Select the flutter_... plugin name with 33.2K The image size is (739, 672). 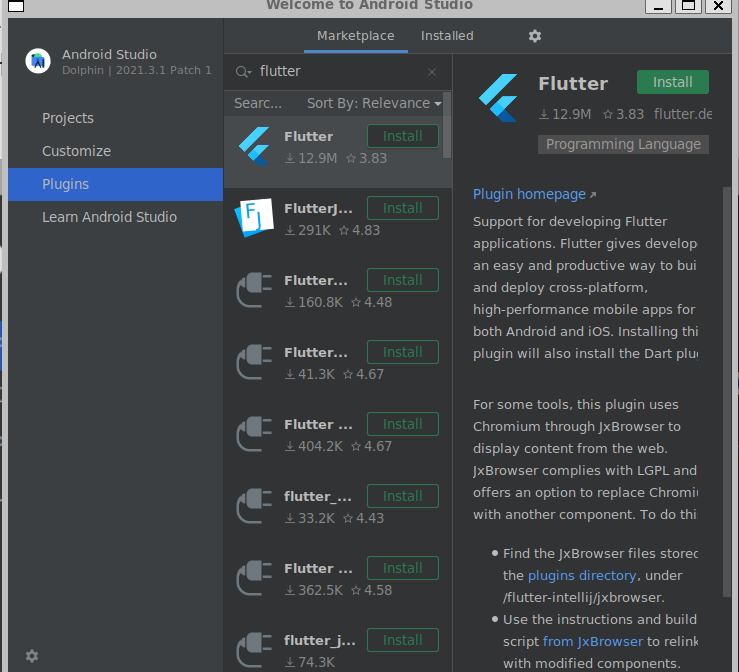(x=318, y=497)
